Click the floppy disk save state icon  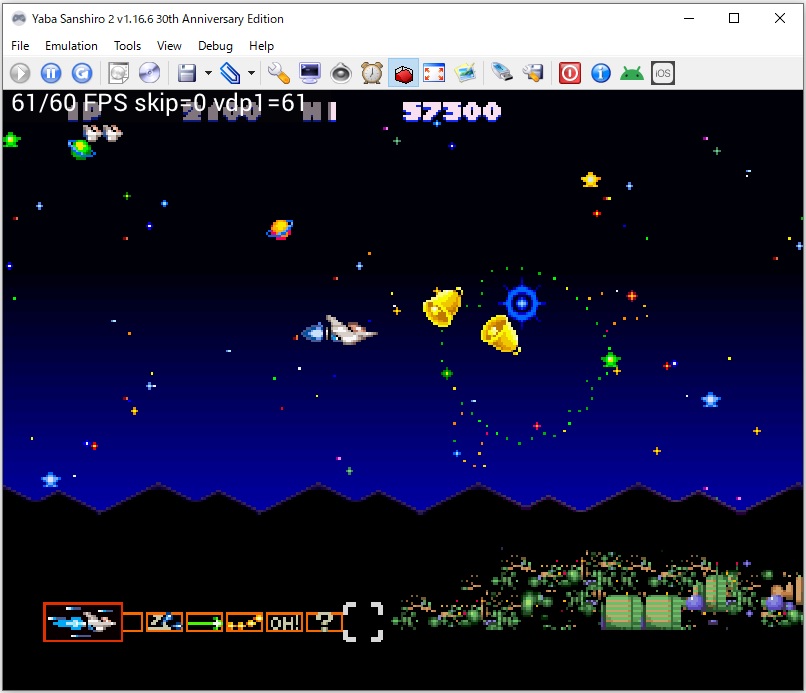click(x=187, y=73)
